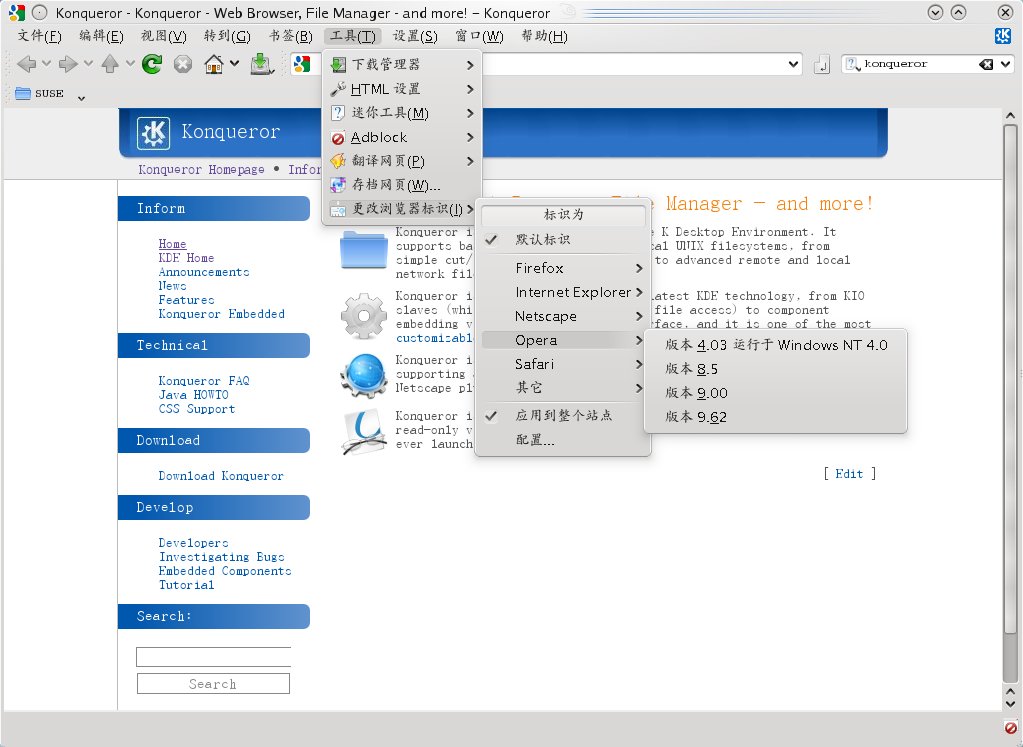Click the KDE gear icon at top right
This screenshot has width=1023, height=747.
pos(1001,36)
